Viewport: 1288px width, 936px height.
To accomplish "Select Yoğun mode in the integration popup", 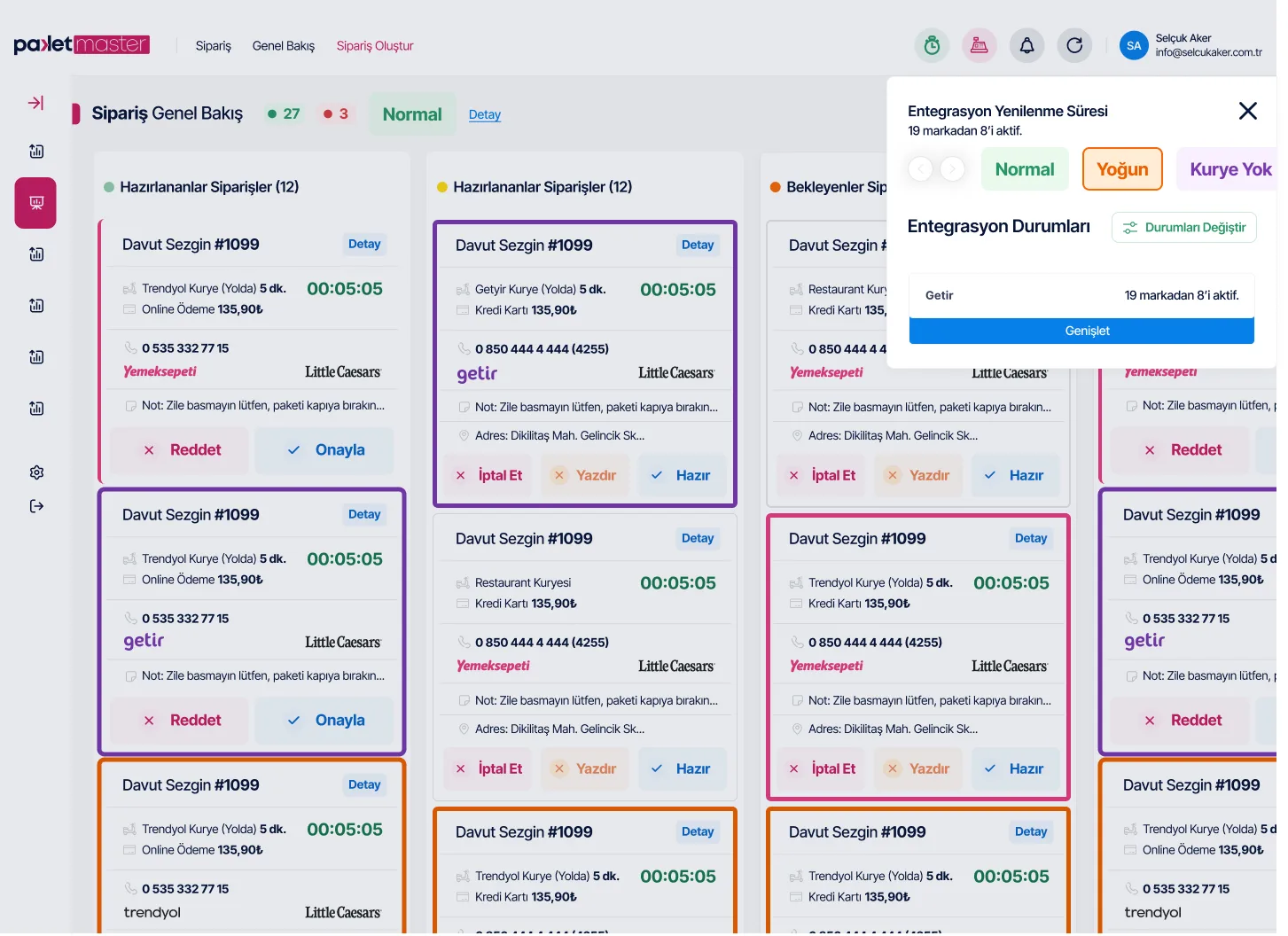I will 1122,169.
